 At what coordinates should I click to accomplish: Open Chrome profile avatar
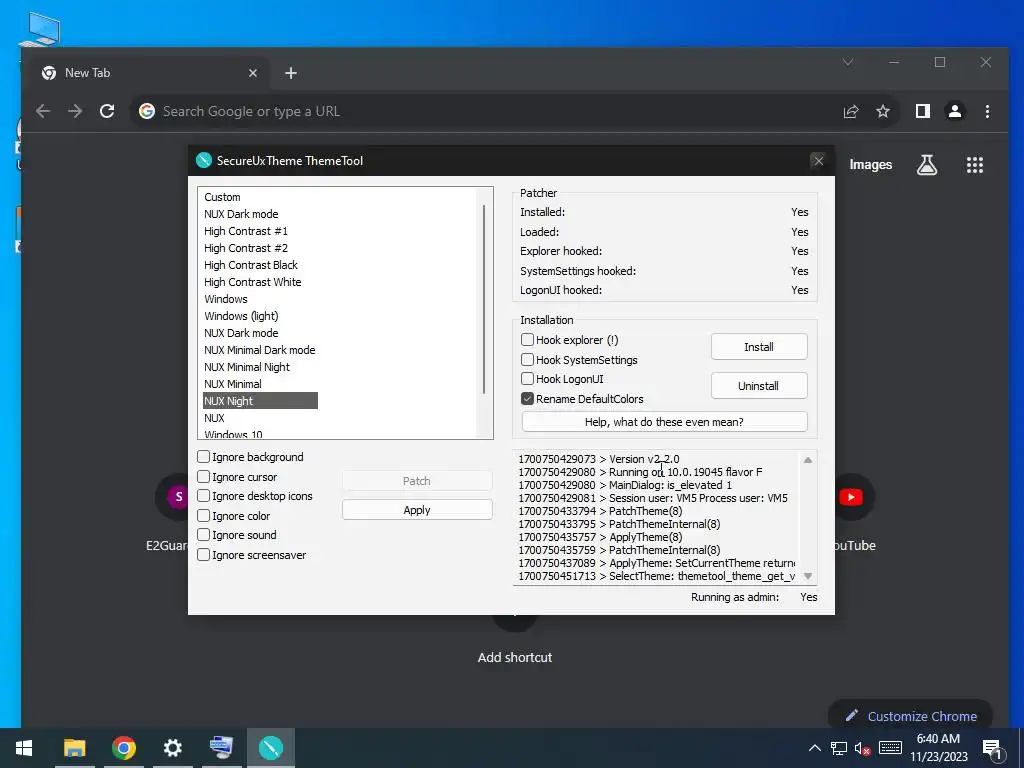click(955, 111)
